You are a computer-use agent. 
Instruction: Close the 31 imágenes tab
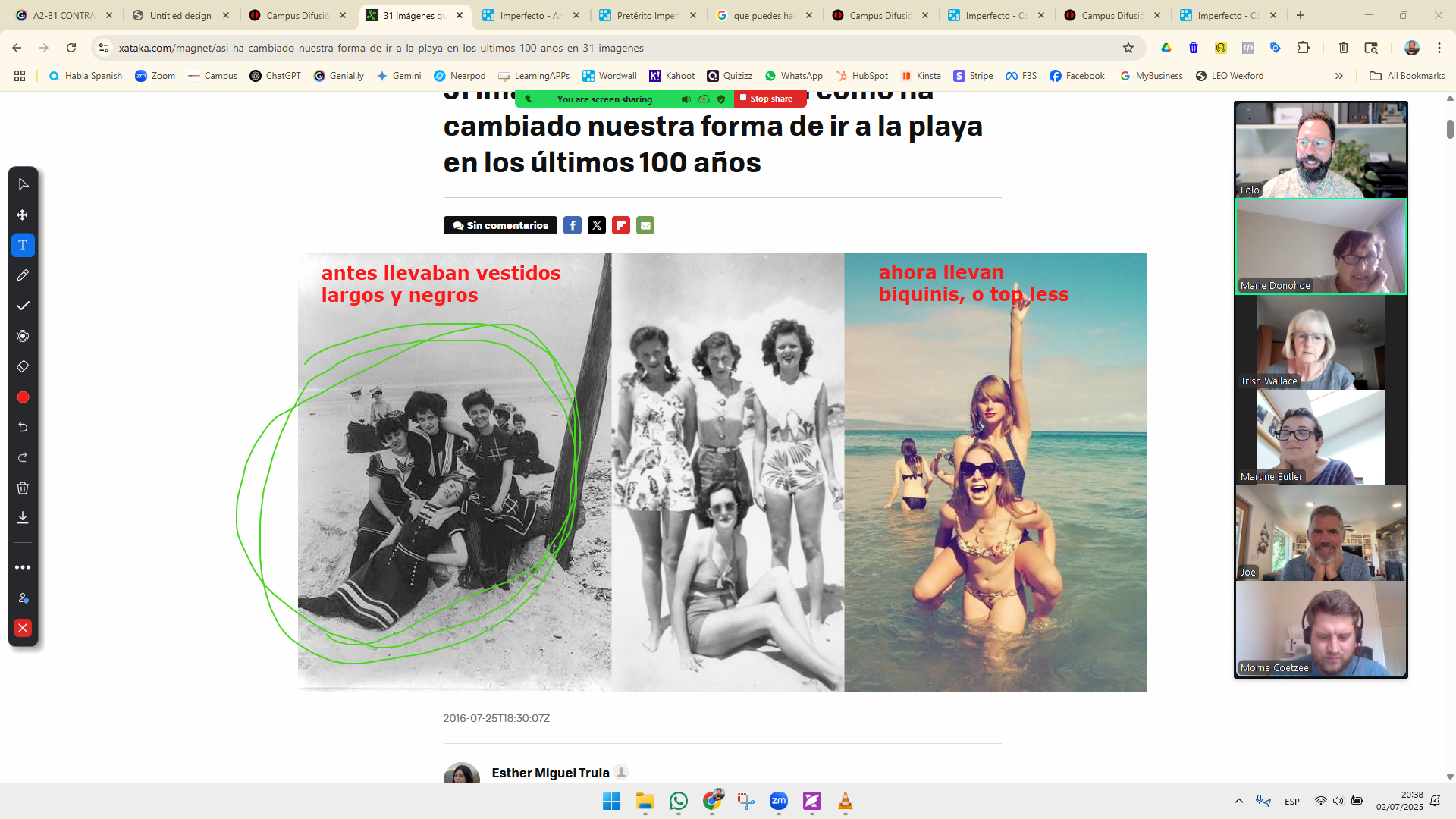[460, 15]
